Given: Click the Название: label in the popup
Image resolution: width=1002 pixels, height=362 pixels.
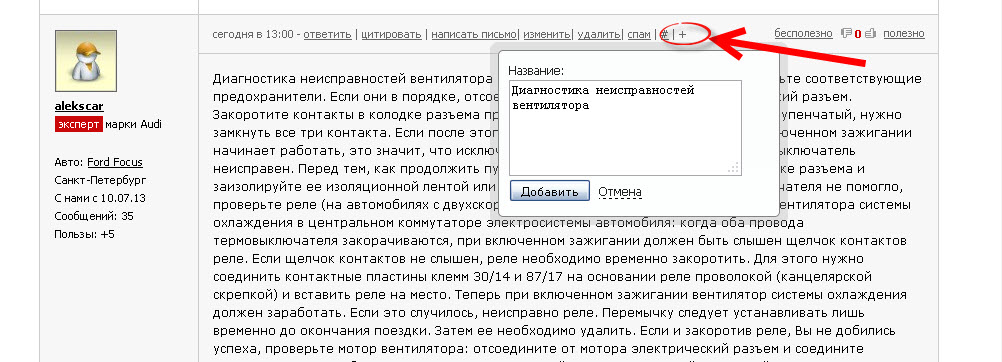Looking at the screenshot, I should [536, 71].
